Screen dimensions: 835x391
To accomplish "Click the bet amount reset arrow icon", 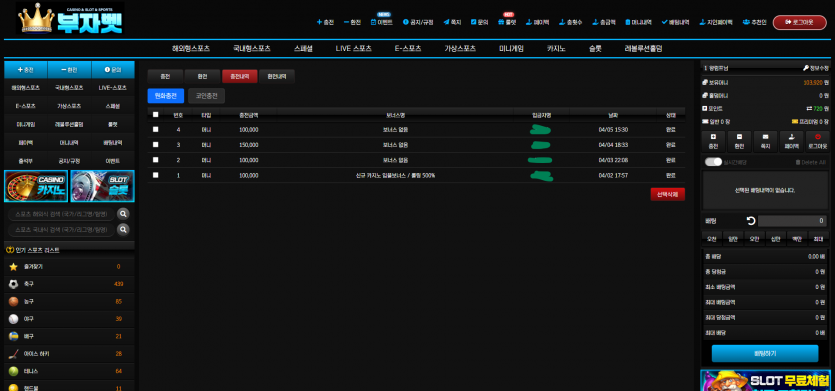I will click(x=751, y=221).
